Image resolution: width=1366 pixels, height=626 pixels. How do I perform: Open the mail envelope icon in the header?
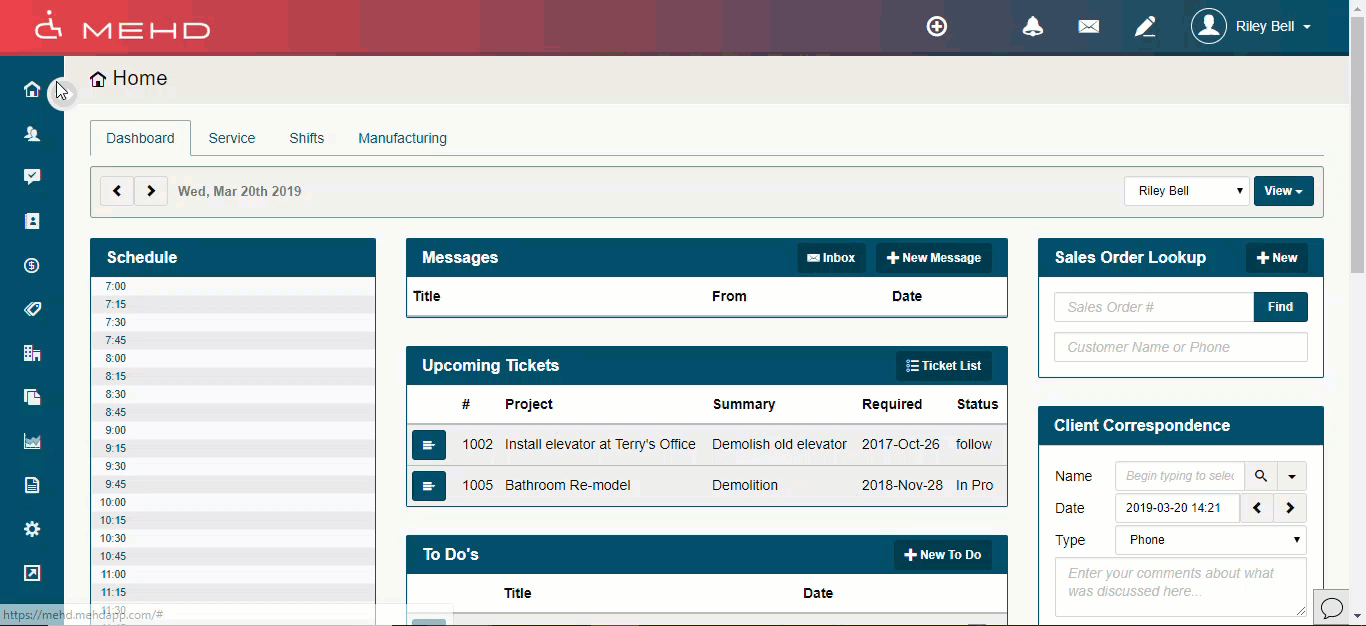pos(1089,27)
